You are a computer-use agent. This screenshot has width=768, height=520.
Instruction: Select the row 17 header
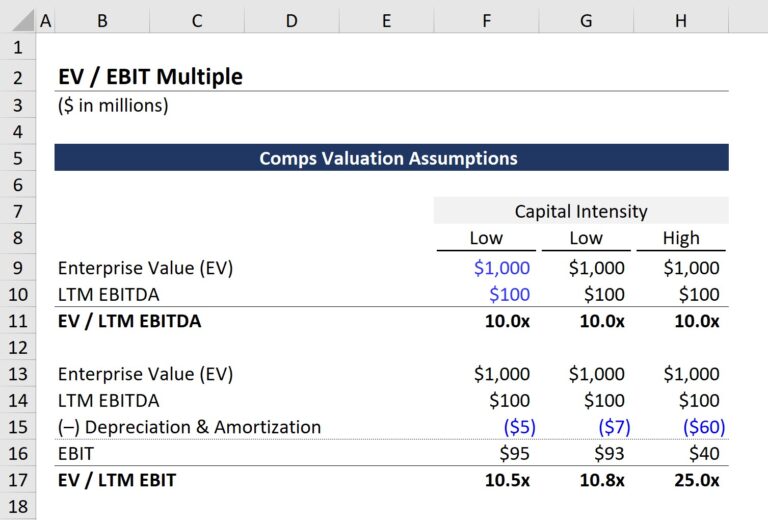(17, 480)
